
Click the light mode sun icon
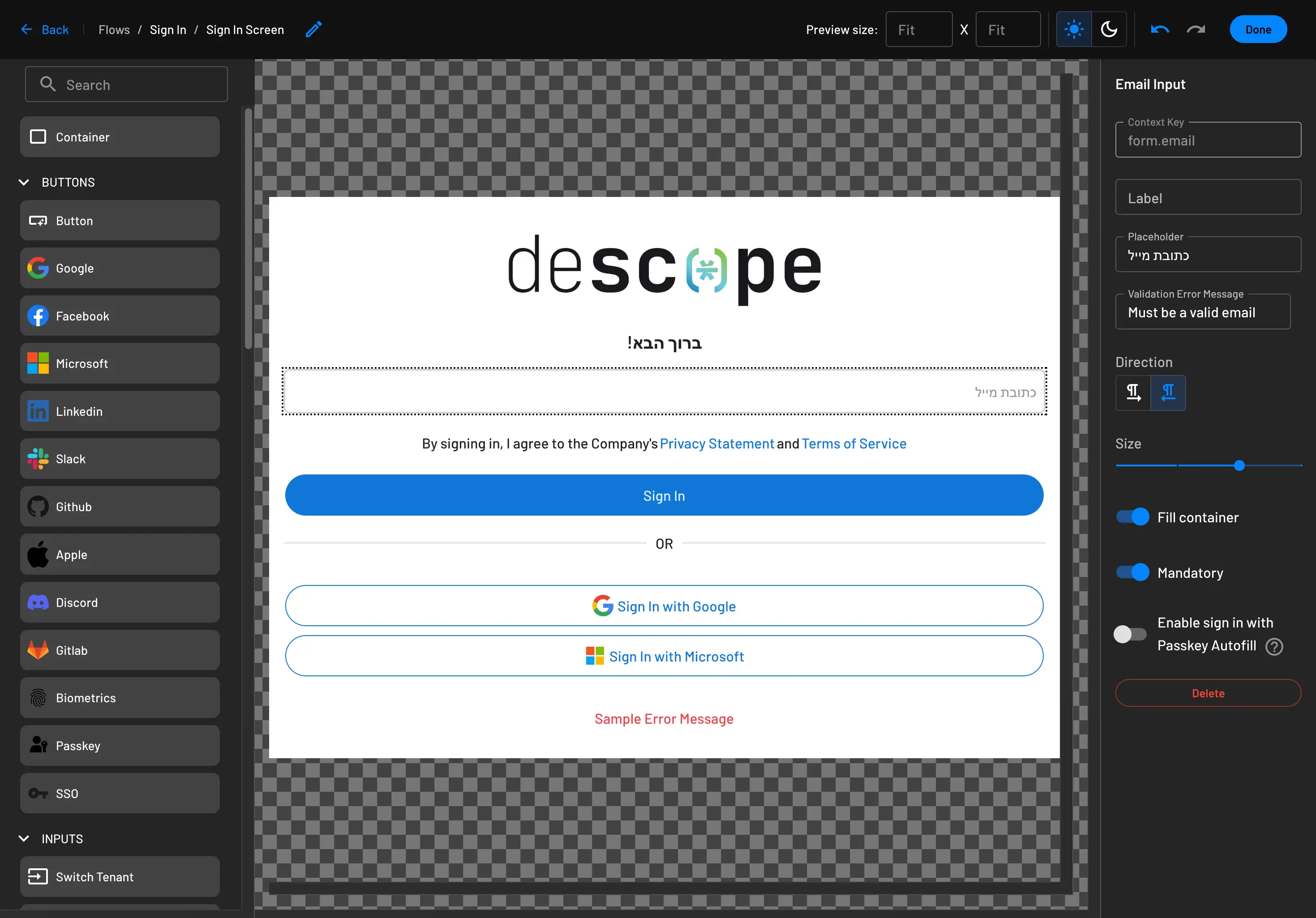[x=1074, y=29]
